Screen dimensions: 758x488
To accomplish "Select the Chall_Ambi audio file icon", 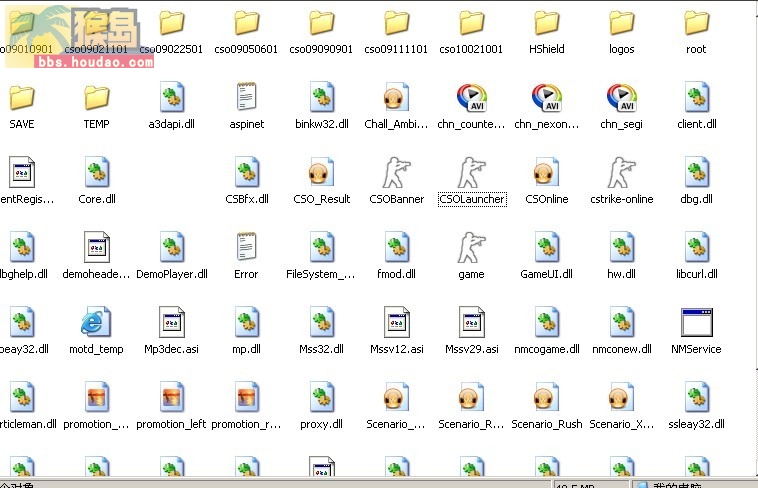I will (x=396, y=98).
